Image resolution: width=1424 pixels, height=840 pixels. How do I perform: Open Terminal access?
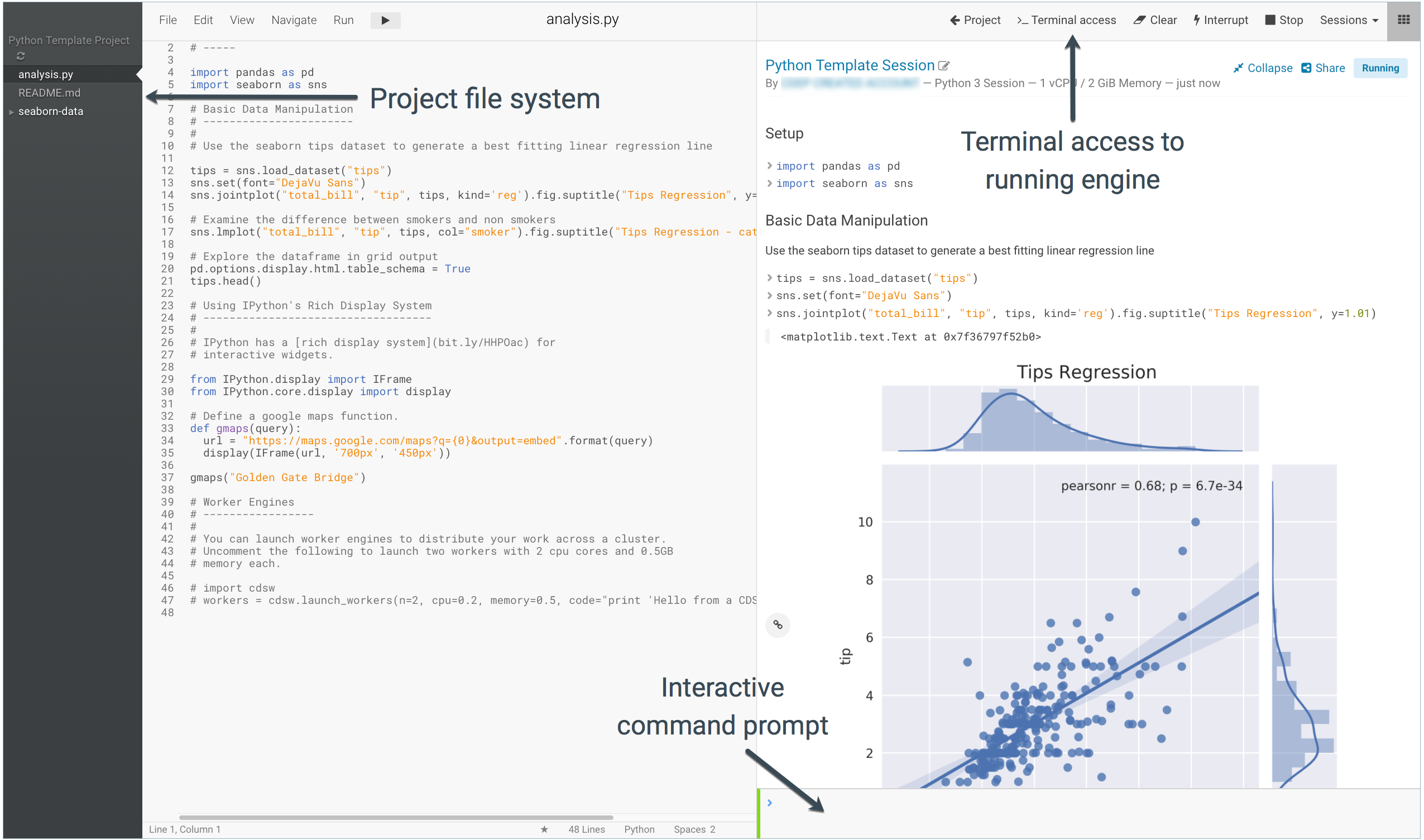[1066, 21]
